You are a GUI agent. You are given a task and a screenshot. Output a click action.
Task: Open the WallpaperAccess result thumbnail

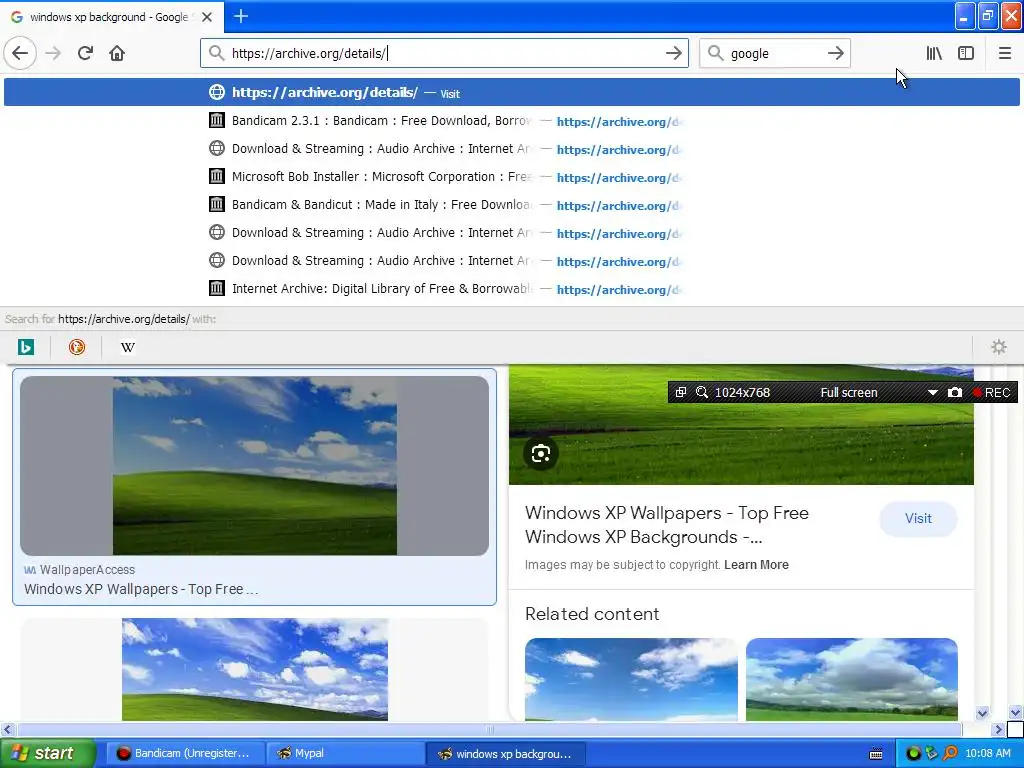254,466
